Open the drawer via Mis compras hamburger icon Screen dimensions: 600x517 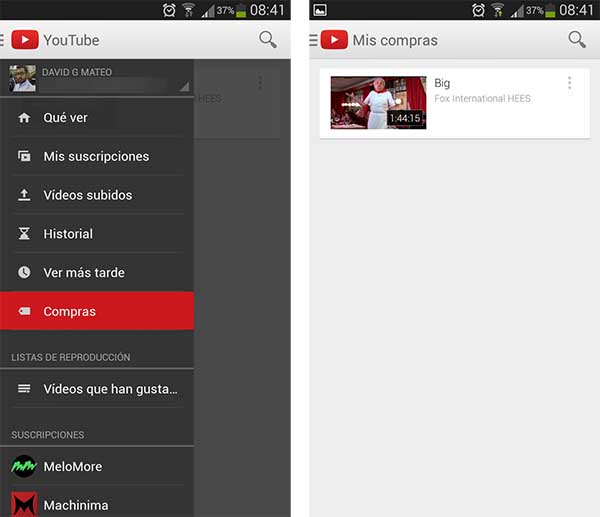click(313, 40)
